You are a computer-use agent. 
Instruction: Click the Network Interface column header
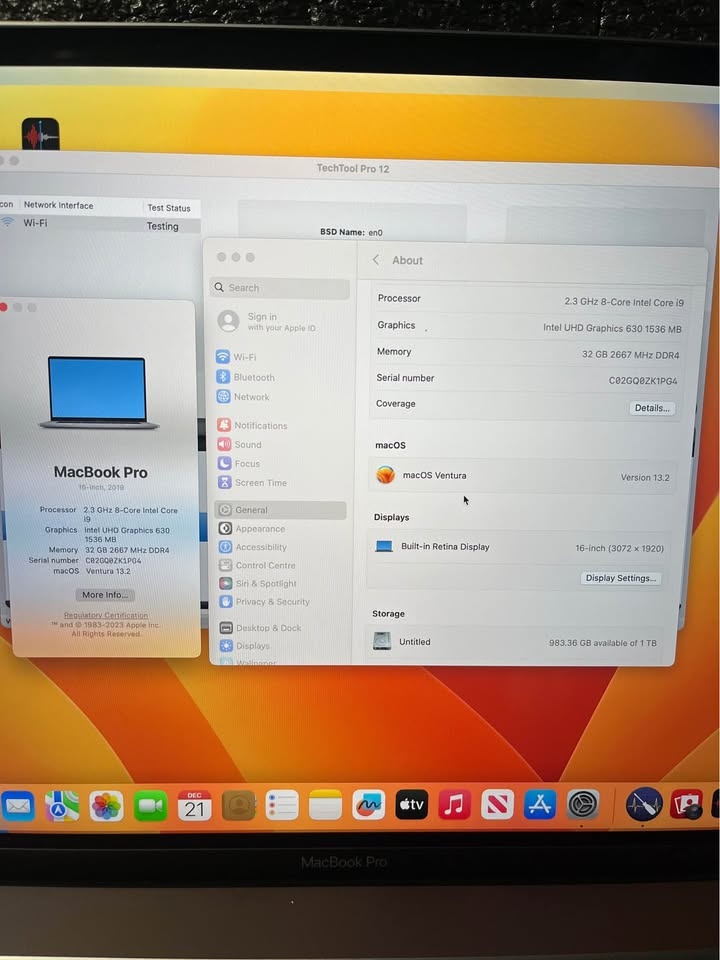click(x=58, y=205)
